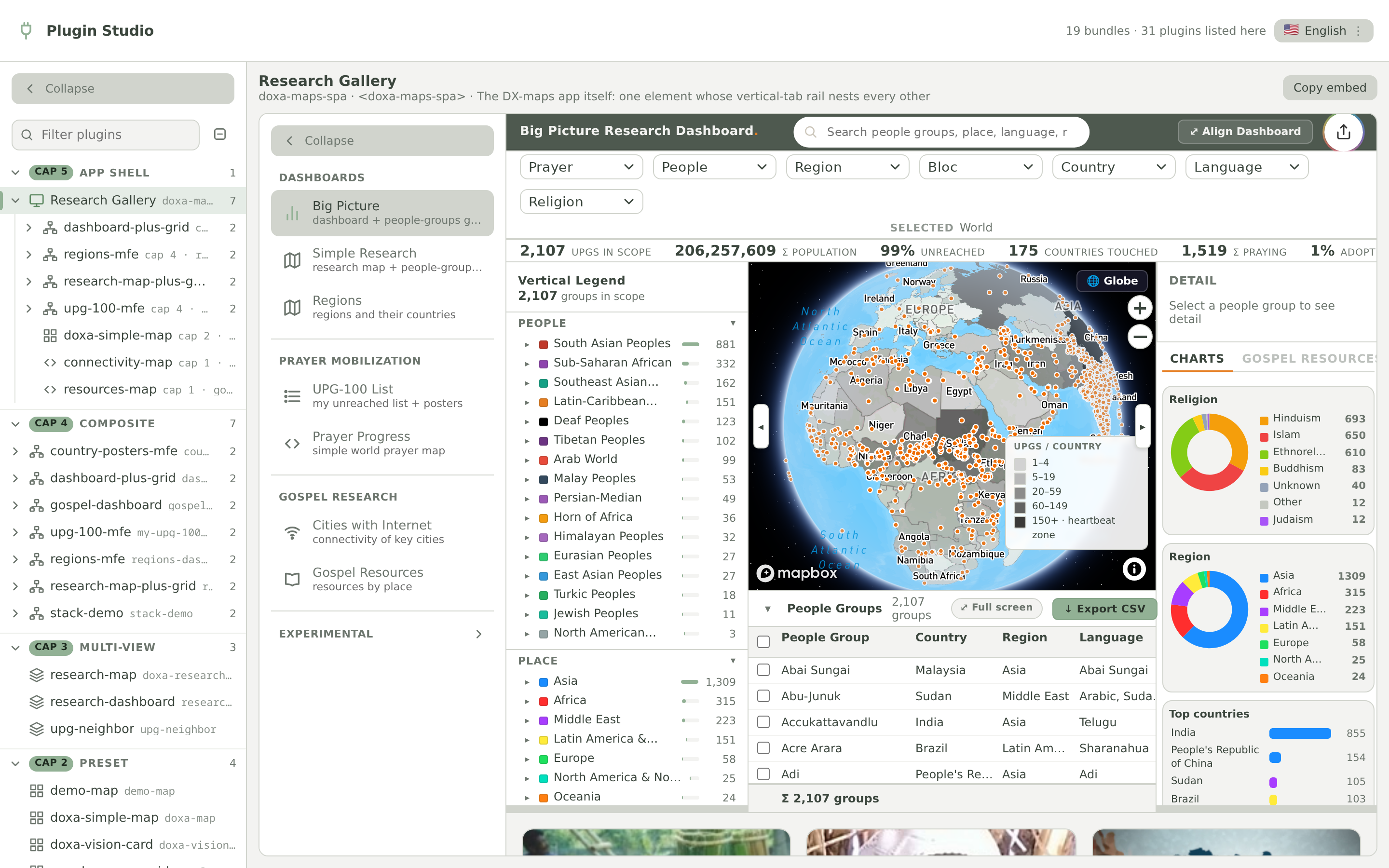This screenshot has height=868, width=1389.
Task: Click the Prayer Progress code icon
Action: 292,443
